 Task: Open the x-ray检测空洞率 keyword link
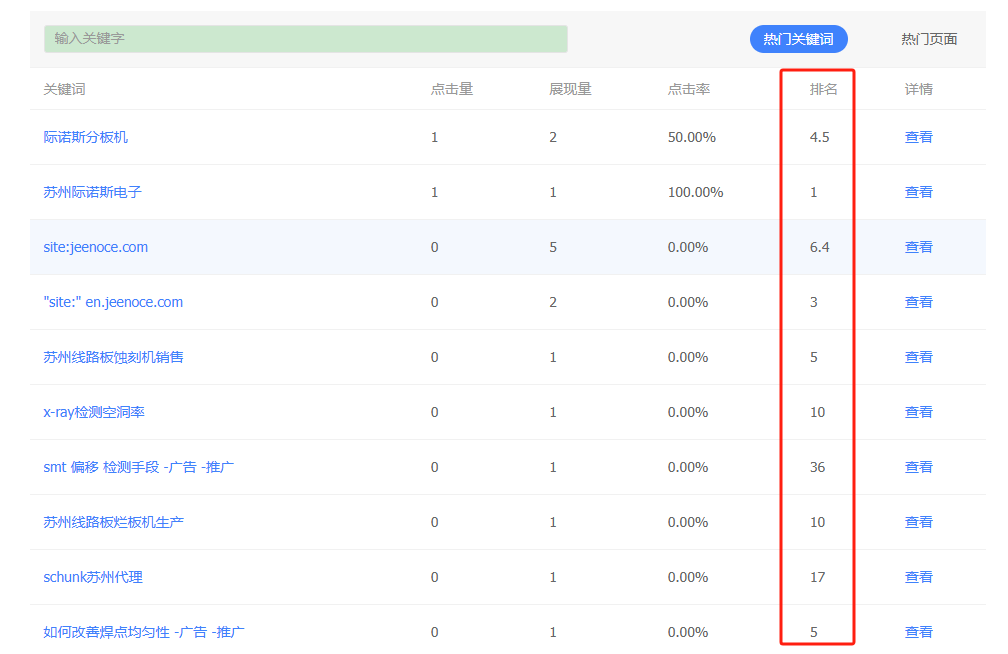click(x=94, y=412)
